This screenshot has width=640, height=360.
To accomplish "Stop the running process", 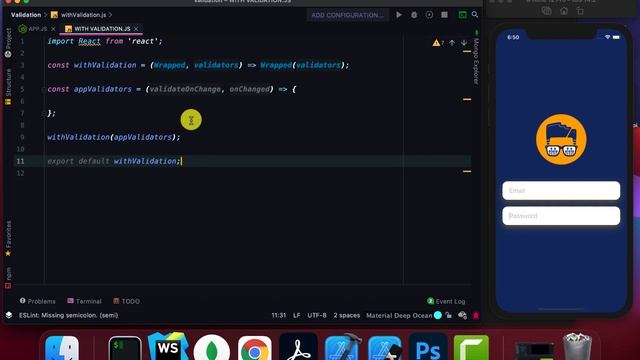I will (444, 15).
